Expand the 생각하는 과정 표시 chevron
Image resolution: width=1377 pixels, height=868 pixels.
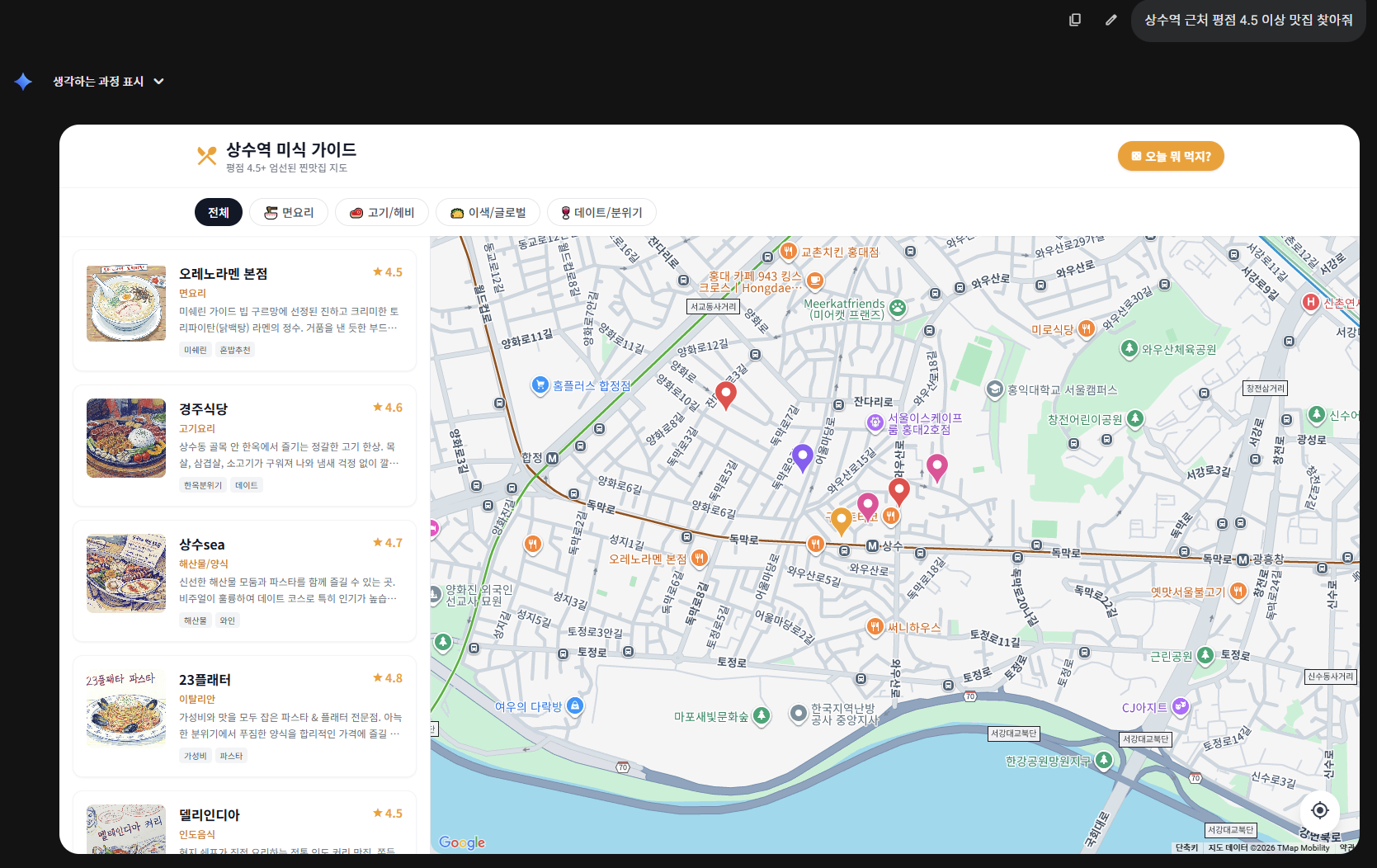[x=159, y=82]
